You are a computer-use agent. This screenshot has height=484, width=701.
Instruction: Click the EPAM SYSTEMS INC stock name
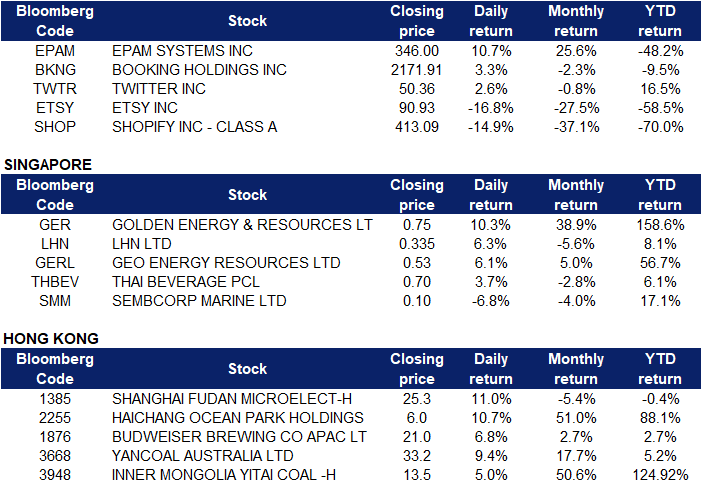[x=182, y=51]
